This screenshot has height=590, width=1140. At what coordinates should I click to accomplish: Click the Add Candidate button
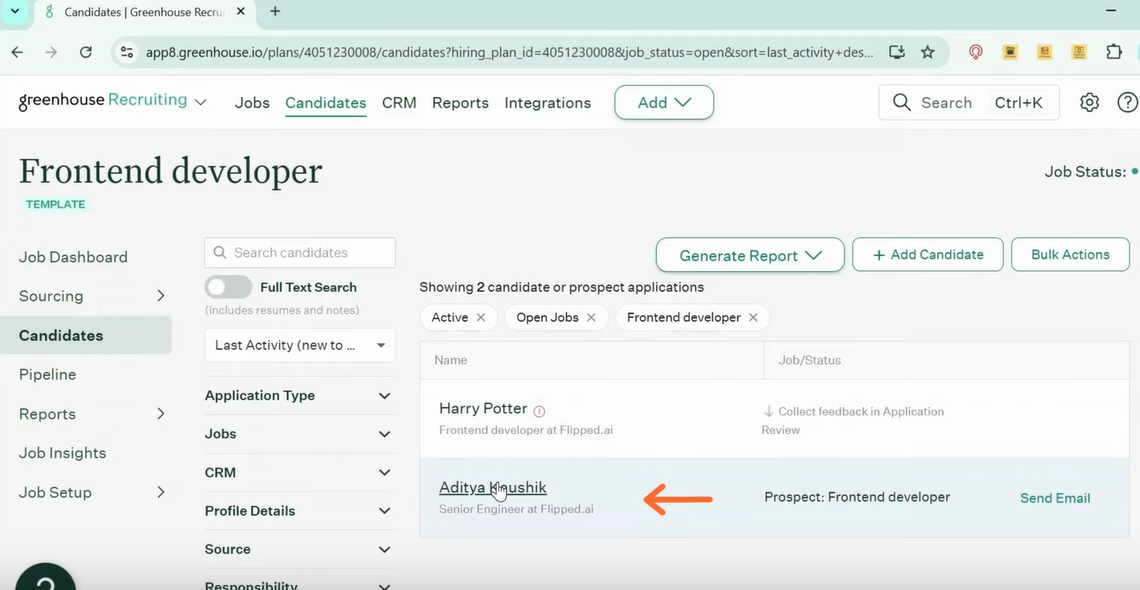(x=928, y=254)
